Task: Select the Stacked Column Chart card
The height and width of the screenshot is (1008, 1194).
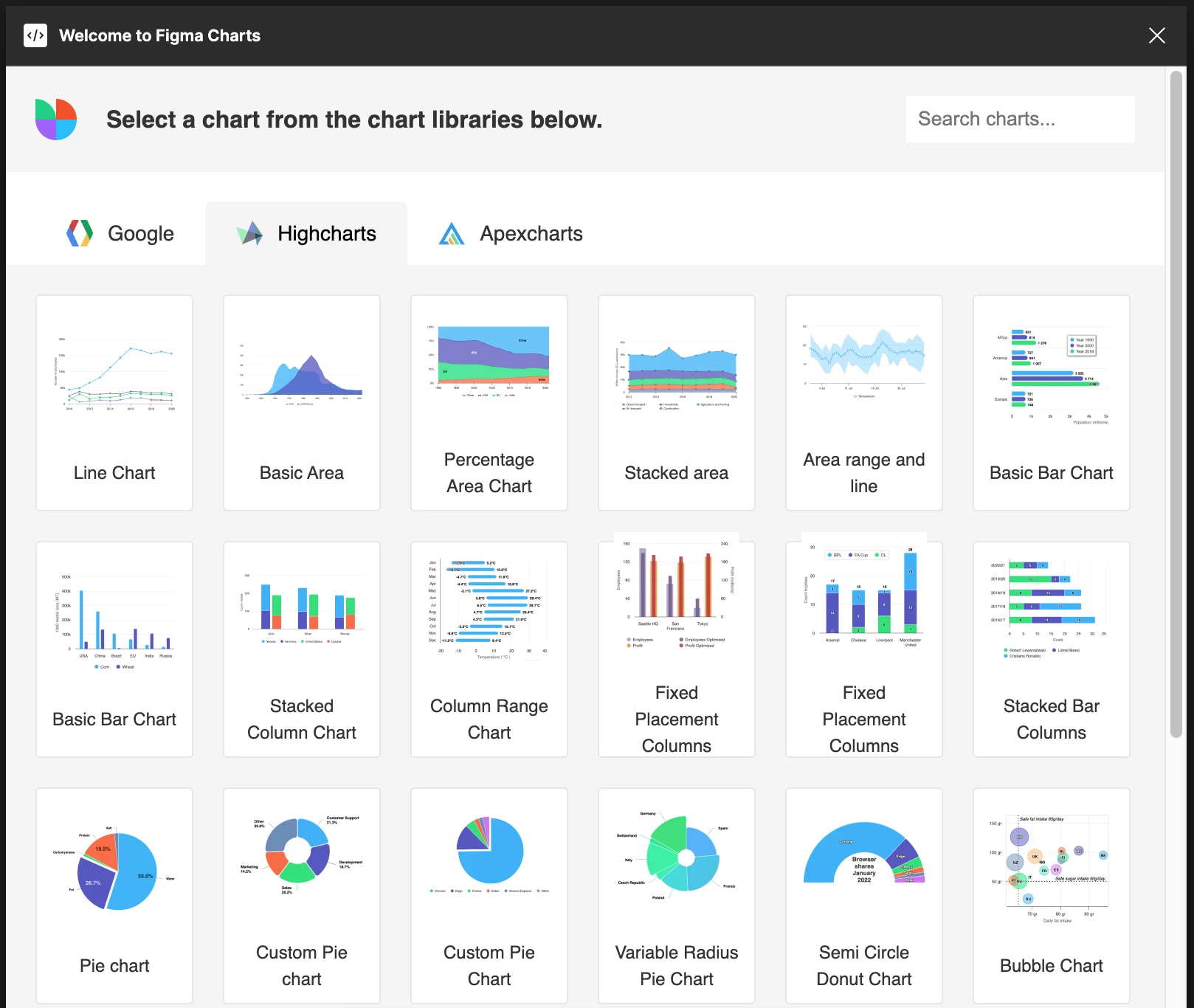Action: [302, 649]
